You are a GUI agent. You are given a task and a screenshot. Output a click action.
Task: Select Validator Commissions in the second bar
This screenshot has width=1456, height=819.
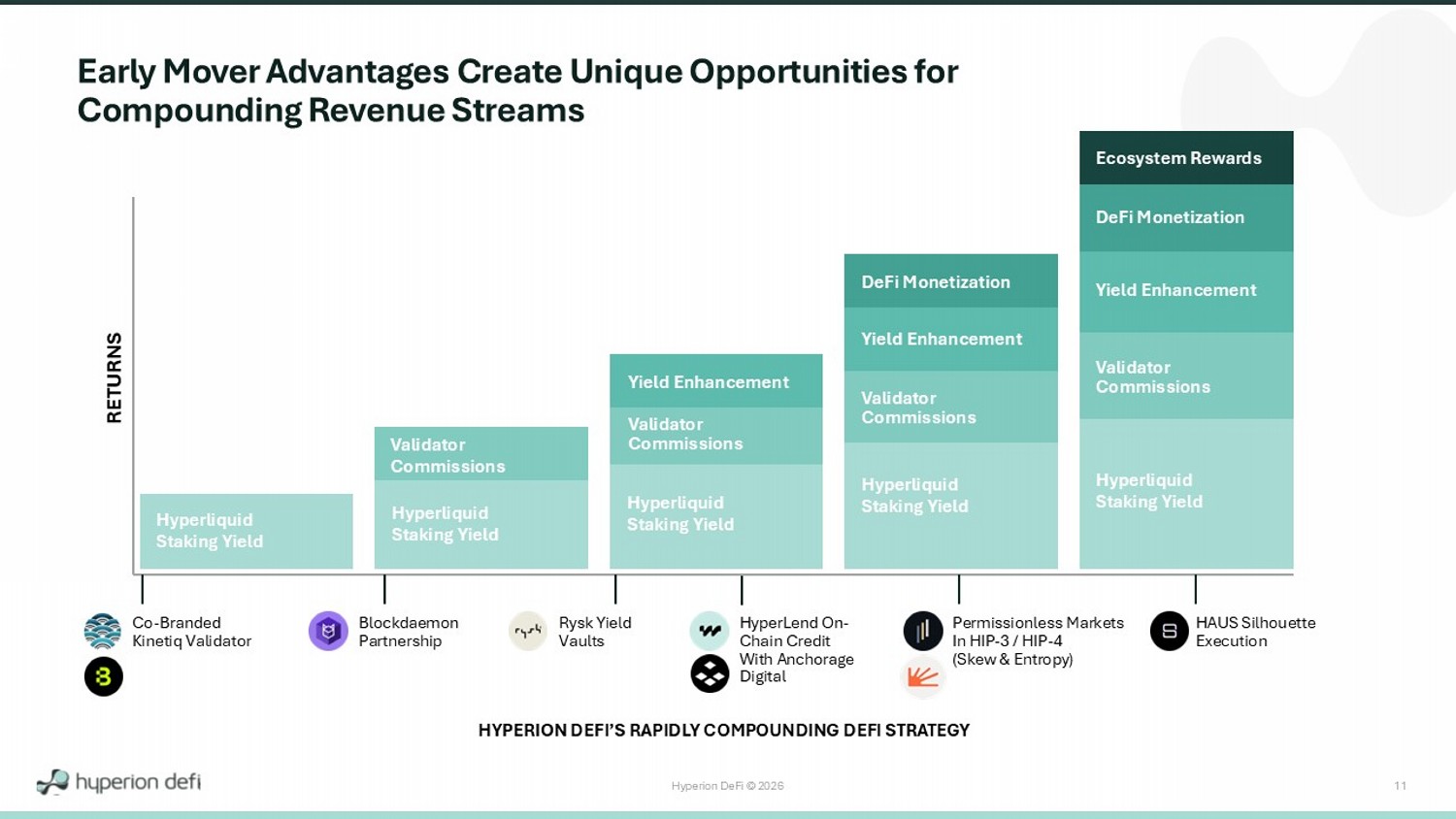tap(480, 454)
